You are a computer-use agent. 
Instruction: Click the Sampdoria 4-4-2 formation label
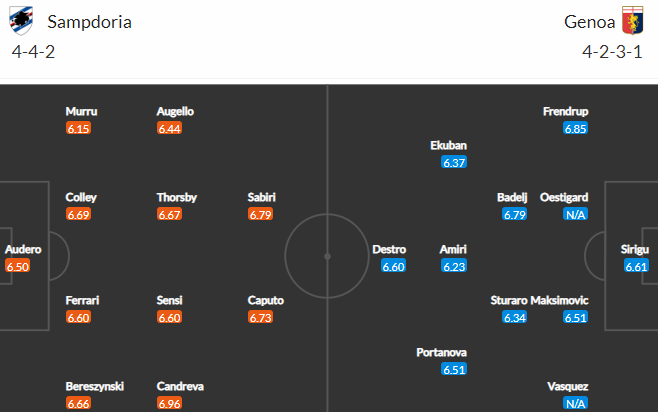(33, 52)
